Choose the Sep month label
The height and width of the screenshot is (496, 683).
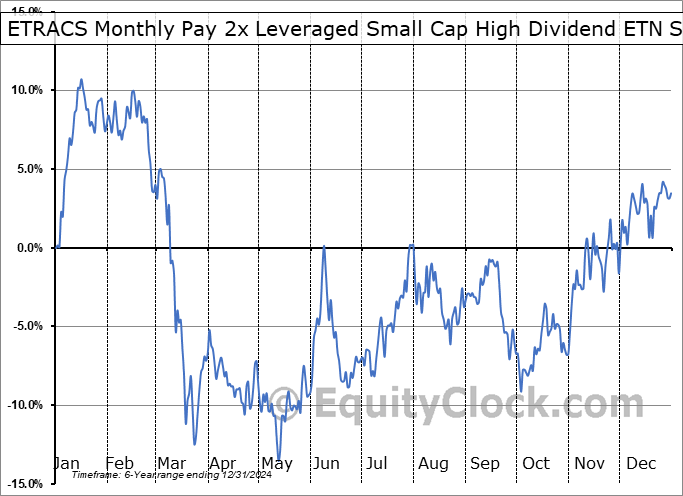486,463
